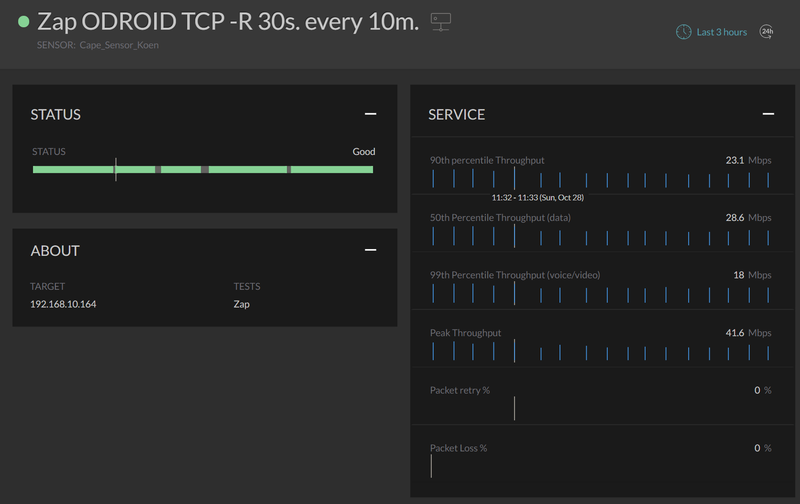Click the Zap test name under TESTS
Screen dimensions: 800x504
tap(241, 304)
